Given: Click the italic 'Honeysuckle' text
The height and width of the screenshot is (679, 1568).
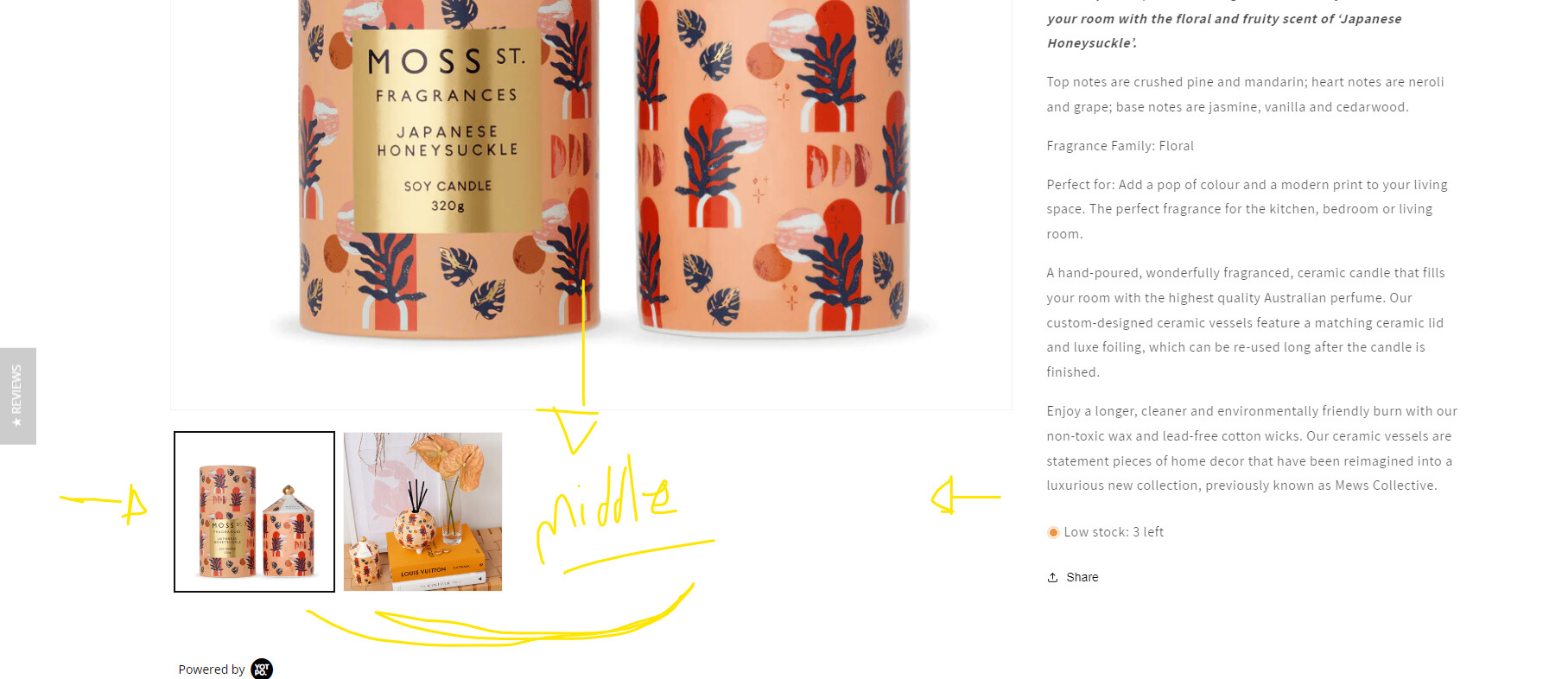Looking at the screenshot, I should click(x=1090, y=43).
